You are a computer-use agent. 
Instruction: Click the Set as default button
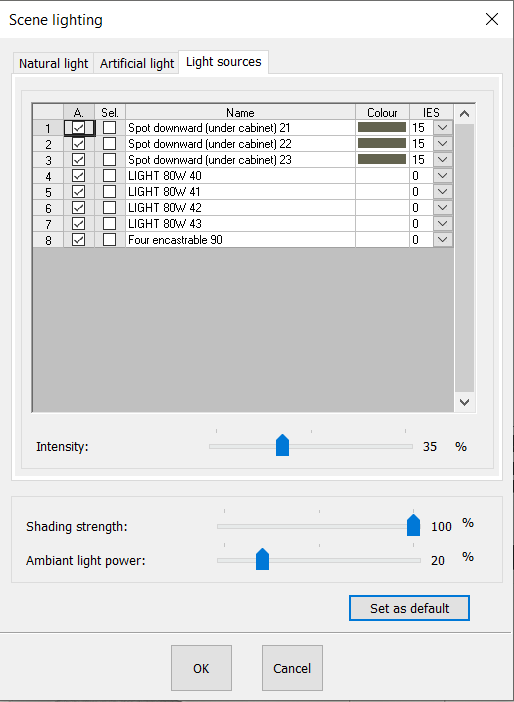coord(409,608)
